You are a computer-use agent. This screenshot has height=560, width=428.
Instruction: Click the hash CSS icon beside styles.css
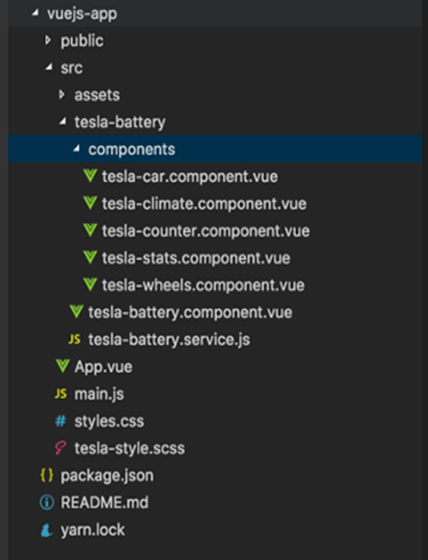click(x=61, y=421)
